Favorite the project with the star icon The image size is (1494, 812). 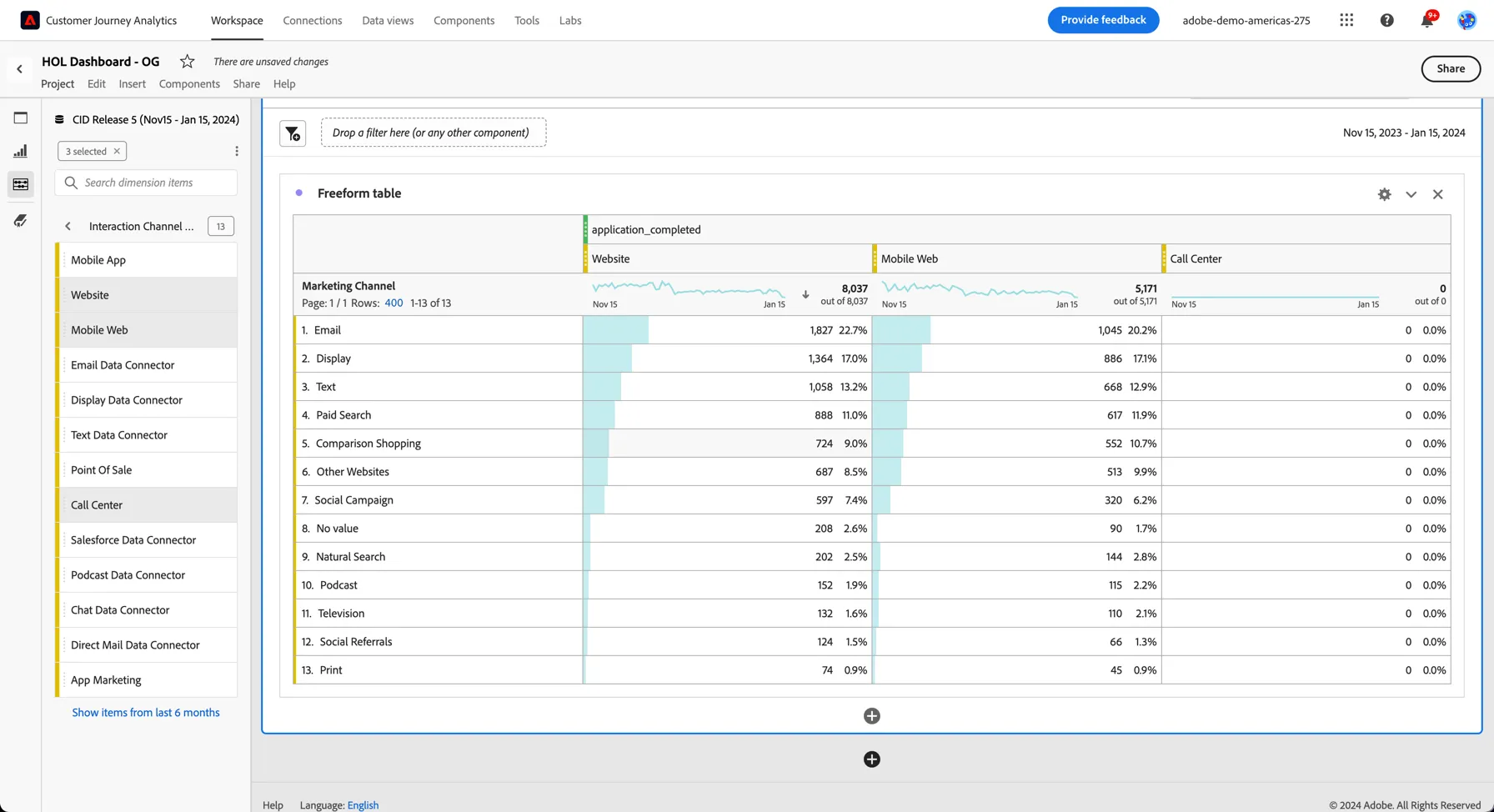click(x=188, y=62)
